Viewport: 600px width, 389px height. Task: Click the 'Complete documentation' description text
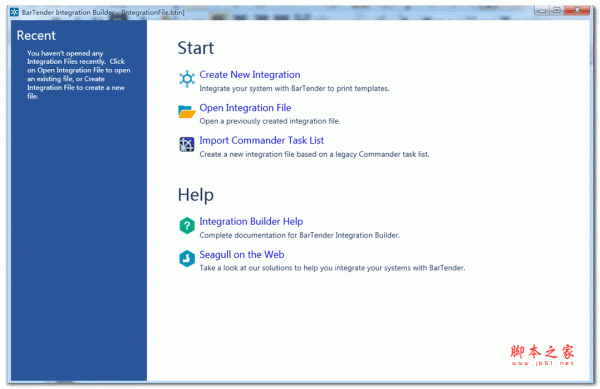pyautogui.click(x=300, y=235)
